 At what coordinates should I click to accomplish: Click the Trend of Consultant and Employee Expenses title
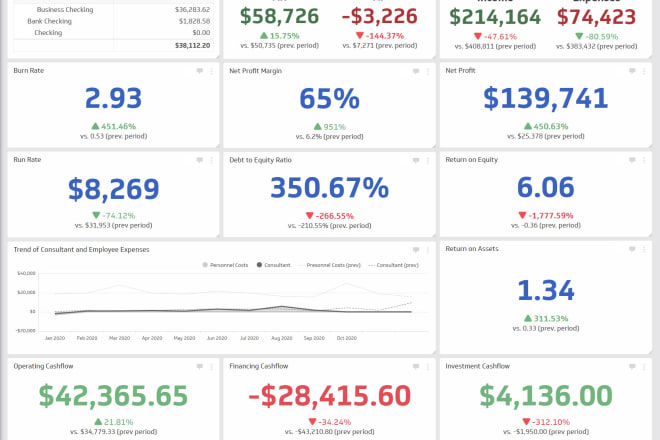tap(81, 250)
